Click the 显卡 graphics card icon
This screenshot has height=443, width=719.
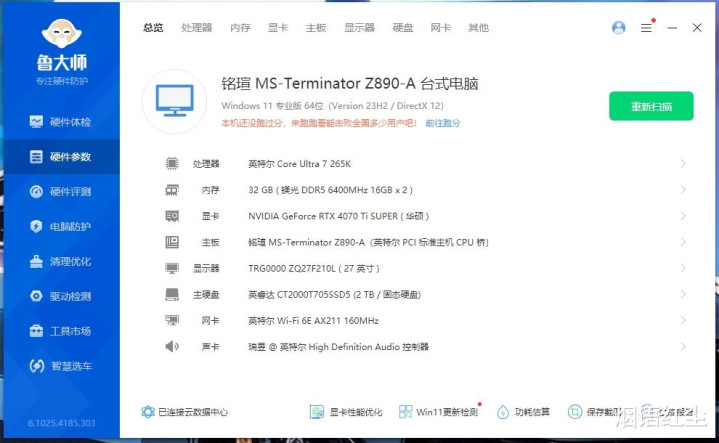(172, 216)
